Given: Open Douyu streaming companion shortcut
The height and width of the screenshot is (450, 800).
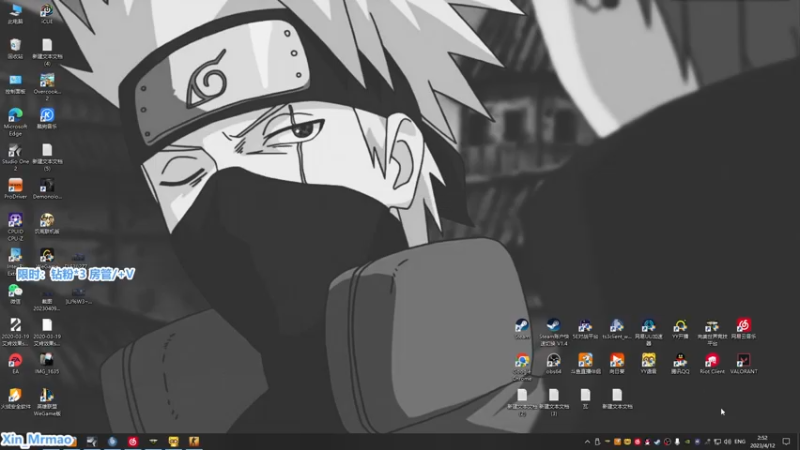Looking at the screenshot, I should click(585, 364).
